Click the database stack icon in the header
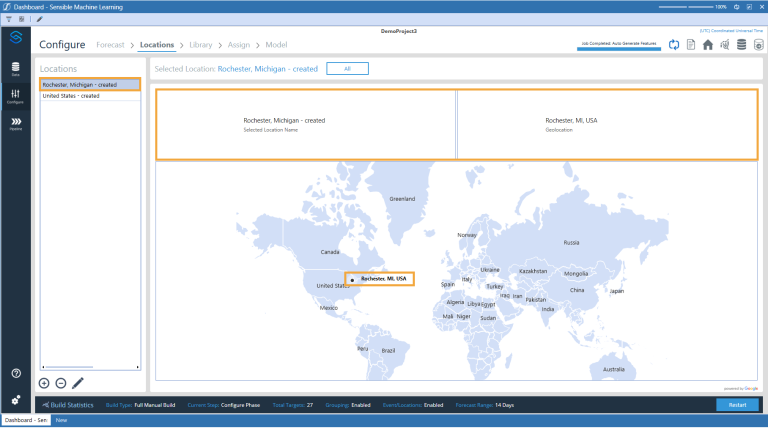Viewport: 768px width, 428px height. (741, 45)
